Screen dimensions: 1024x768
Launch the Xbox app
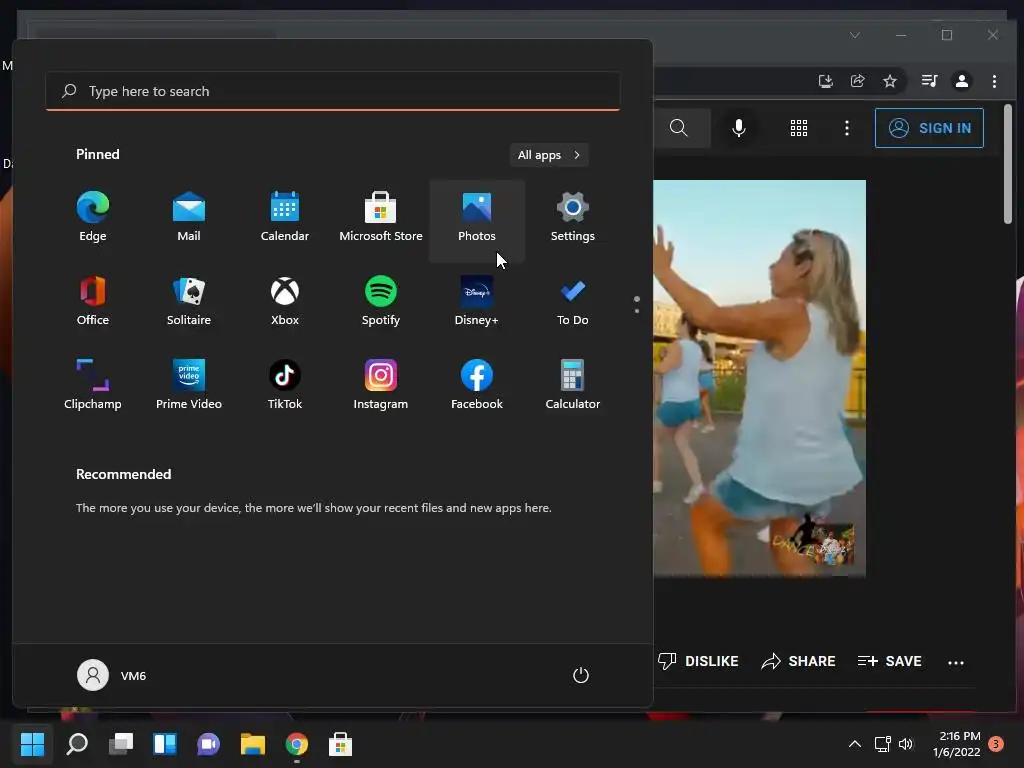coord(285,302)
